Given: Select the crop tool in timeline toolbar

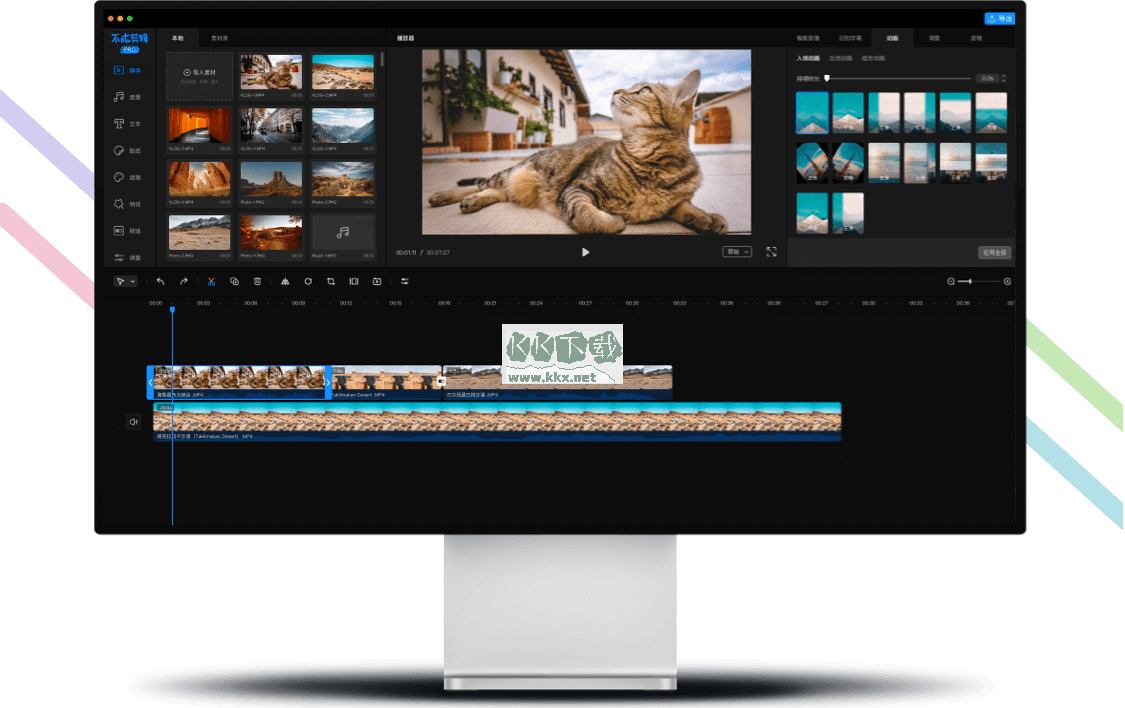Looking at the screenshot, I should (331, 282).
